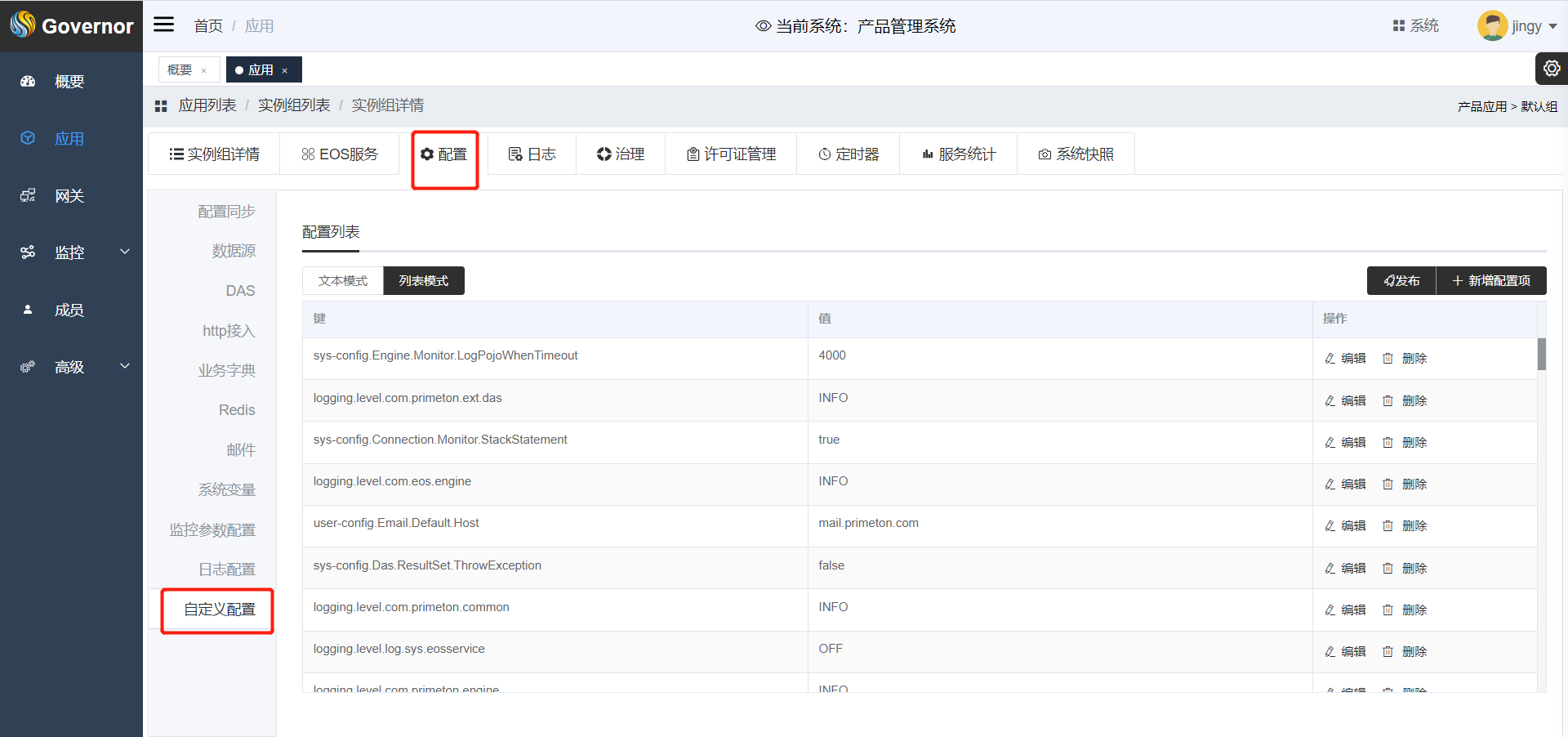The height and width of the screenshot is (737, 1568).
Task: Open the 许可证管理 tab
Action: [x=731, y=154]
